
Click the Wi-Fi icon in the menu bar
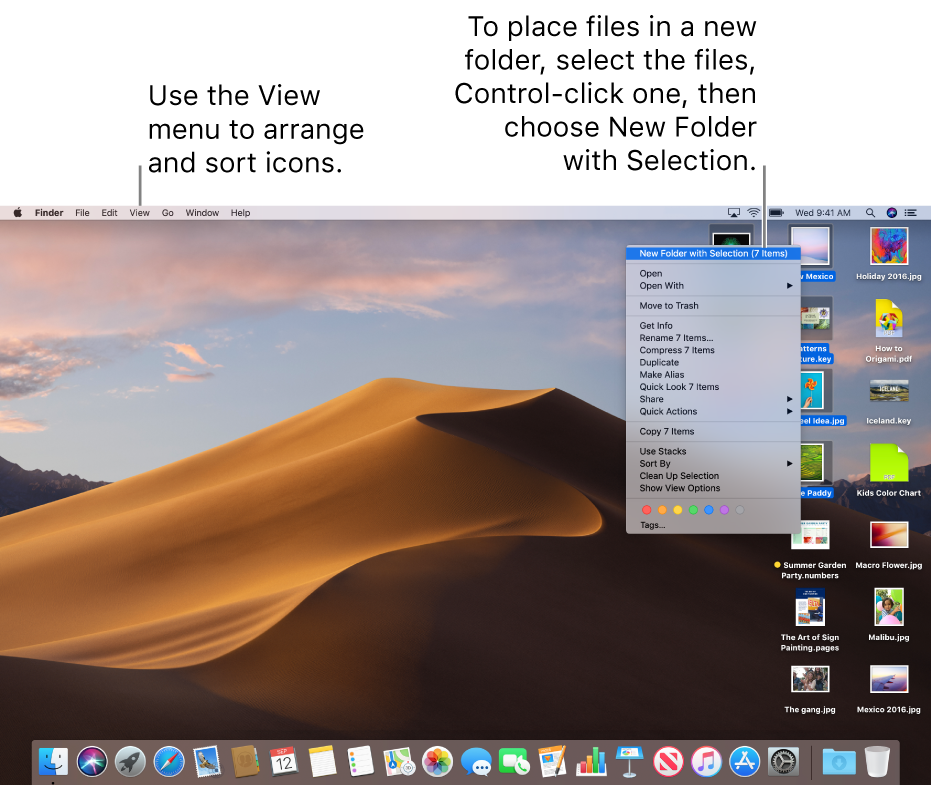[753, 212]
